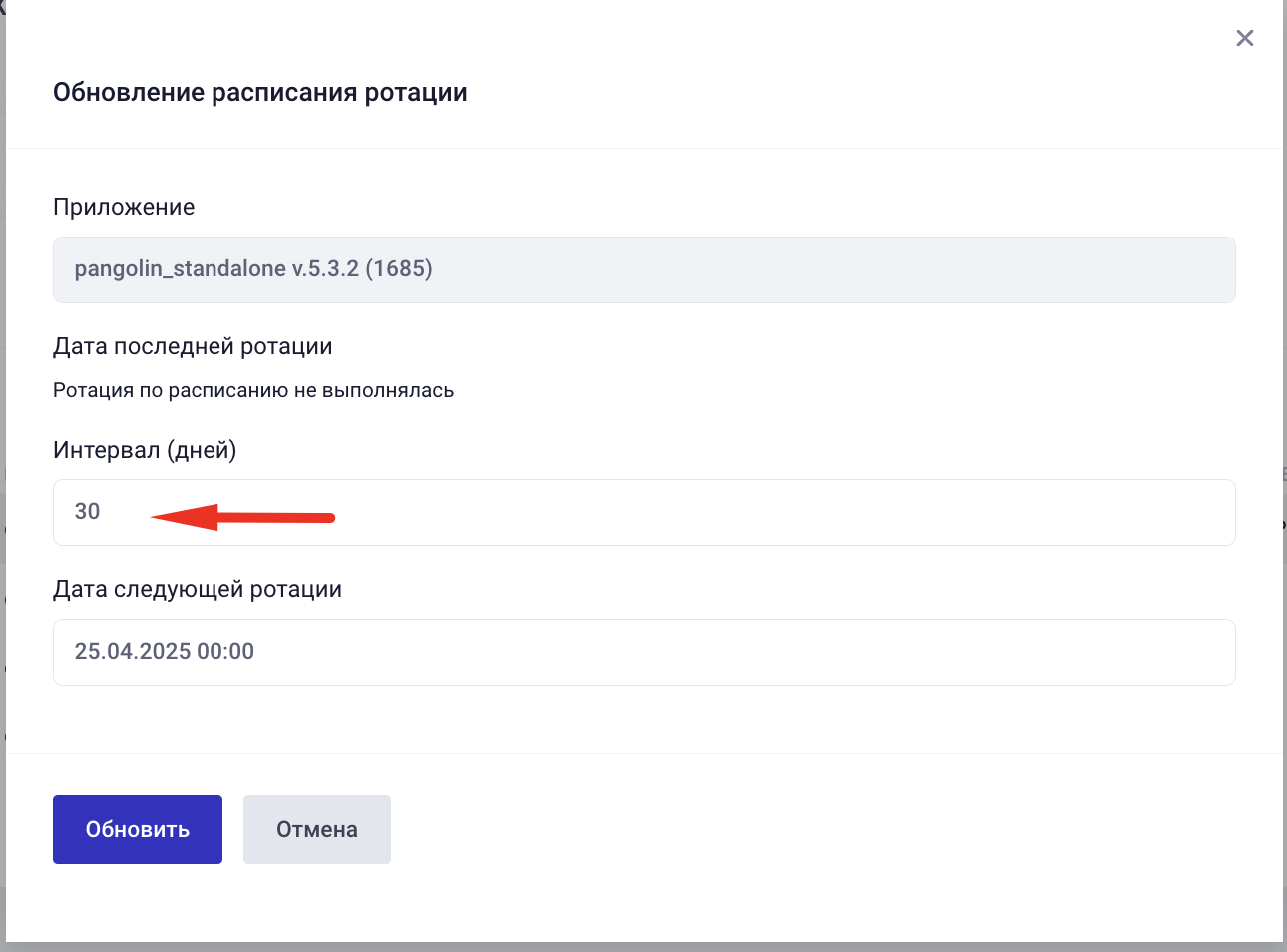
Task: Click the dialog title Обновление расписания ротации
Action: (259, 91)
